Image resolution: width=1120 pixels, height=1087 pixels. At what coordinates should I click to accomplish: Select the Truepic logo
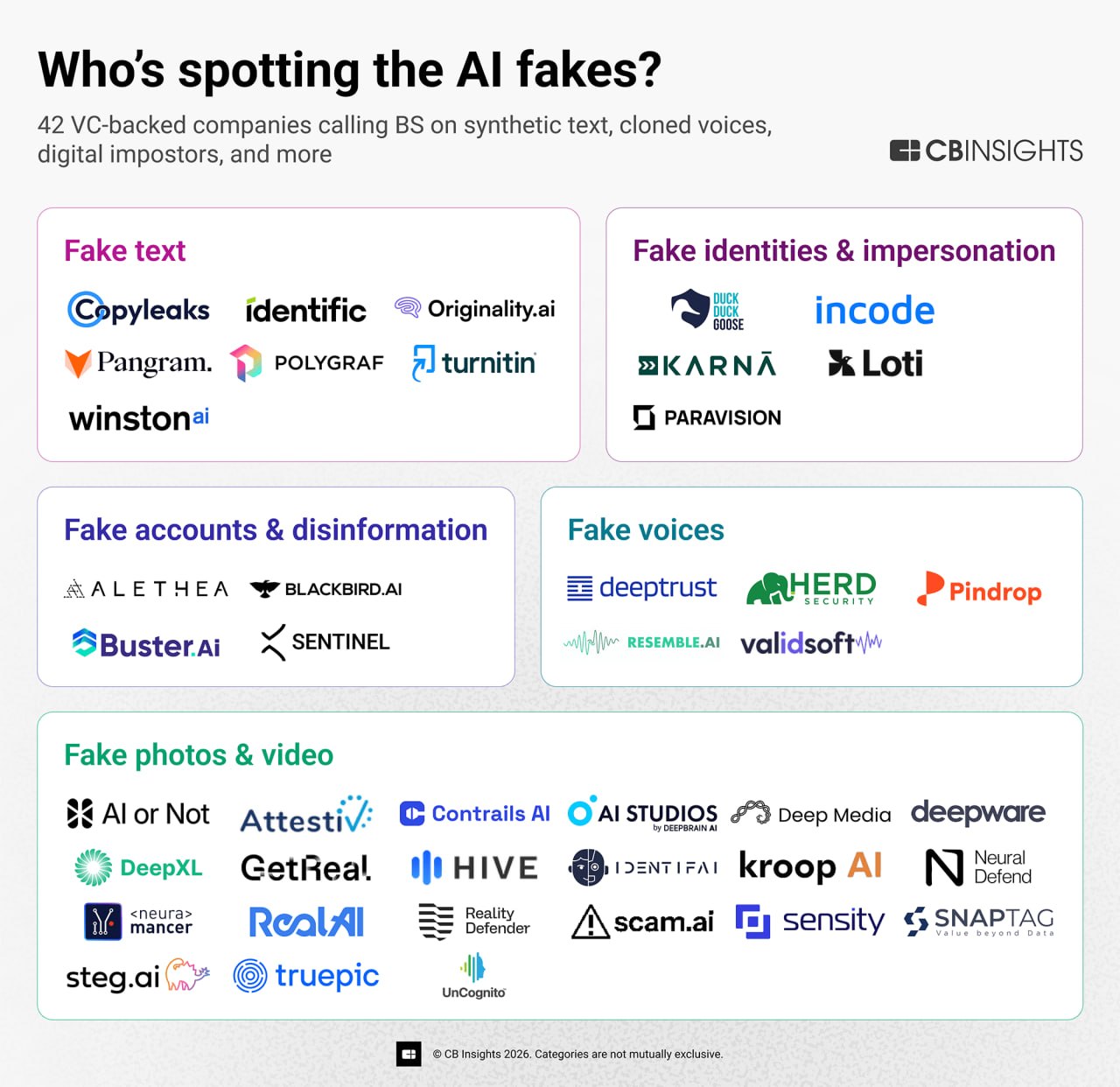[x=306, y=975]
